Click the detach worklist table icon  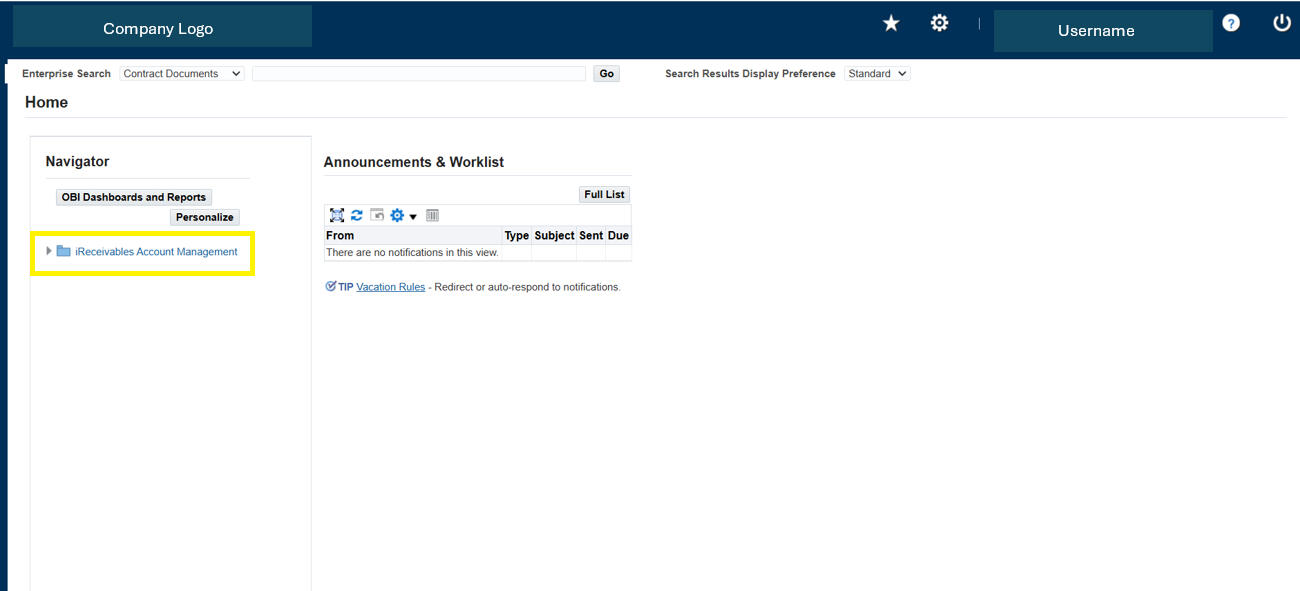pos(337,216)
